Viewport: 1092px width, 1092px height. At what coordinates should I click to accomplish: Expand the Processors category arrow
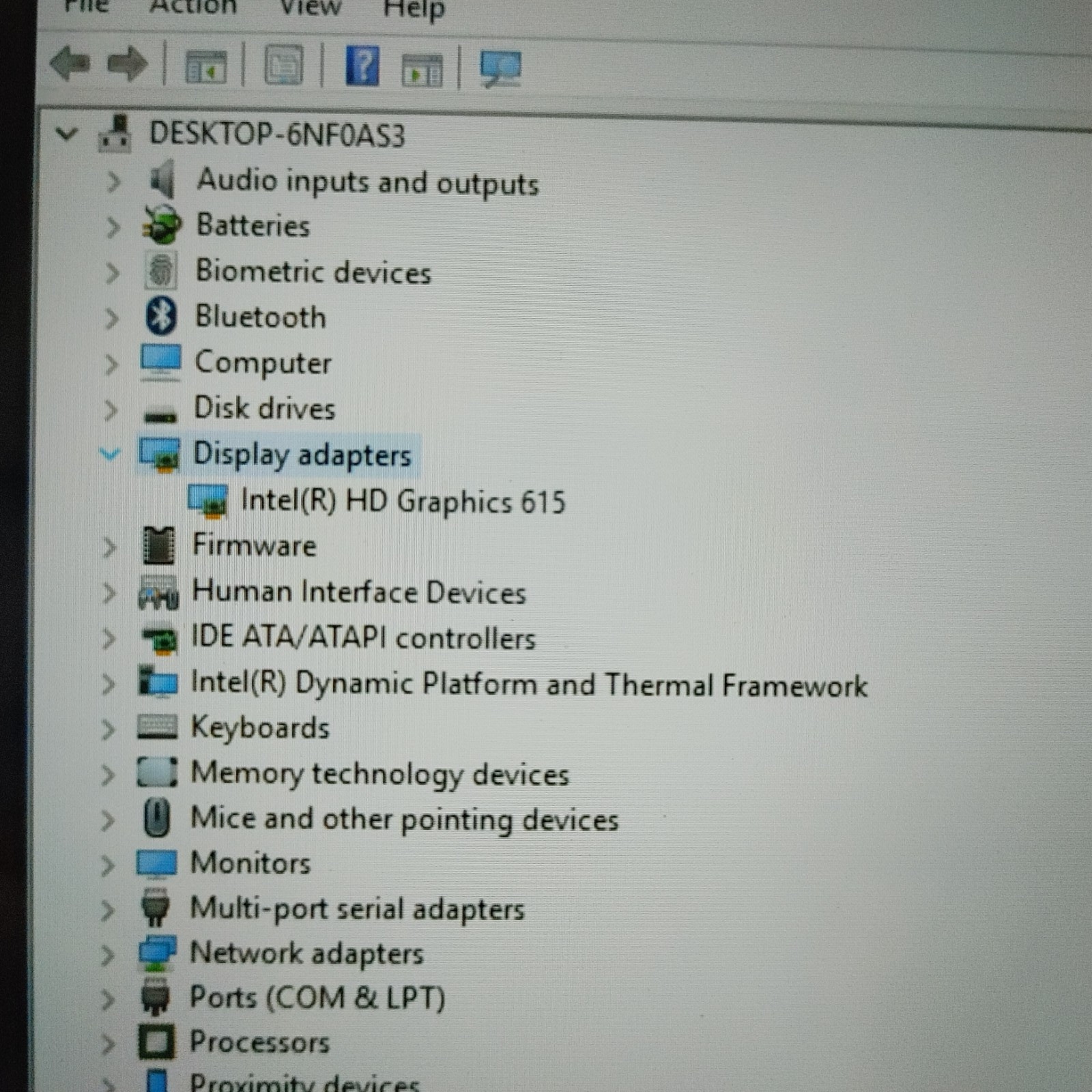point(107,1044)
